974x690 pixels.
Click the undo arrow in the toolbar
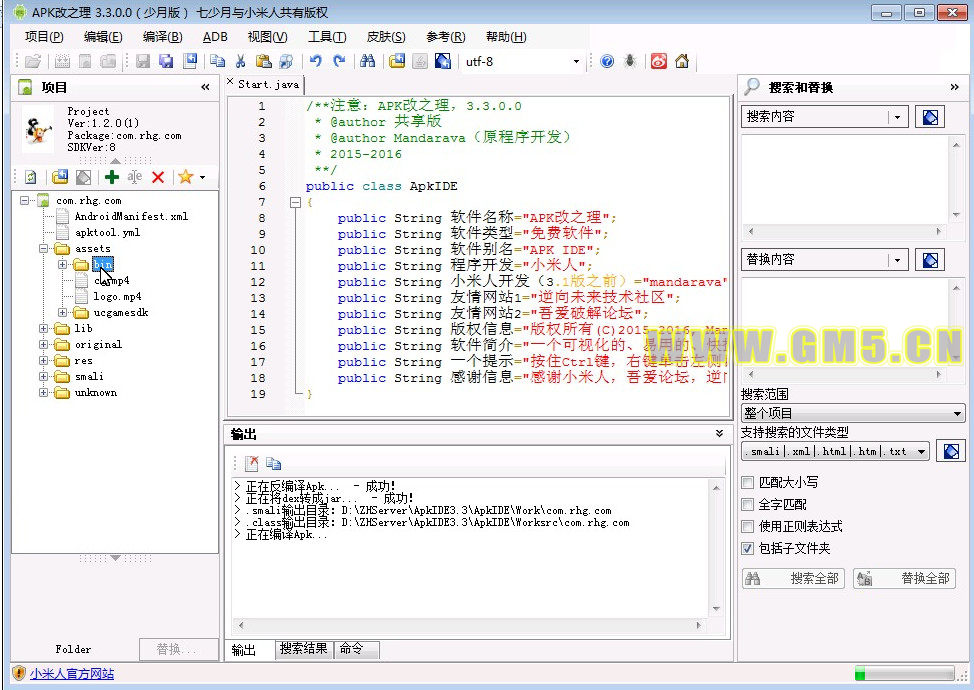click(x=316, y=61)
